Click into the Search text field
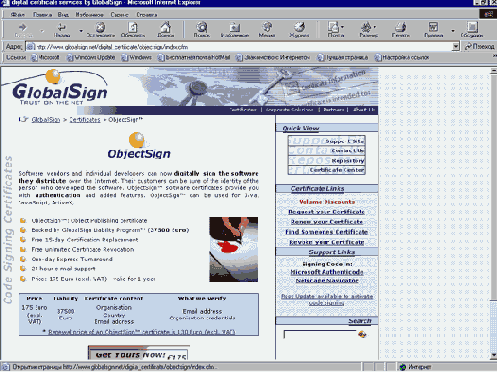497x372 pixels. pos(320,334)
